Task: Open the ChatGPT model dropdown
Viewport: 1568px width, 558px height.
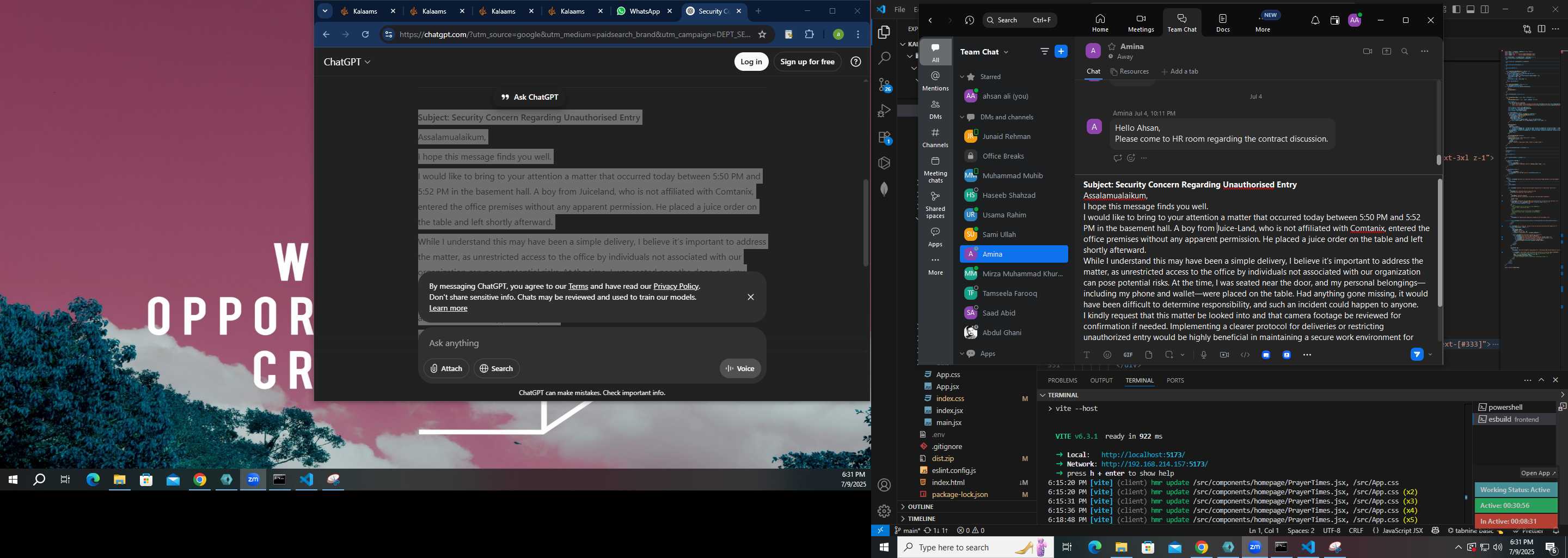Action: tap(347, 62)
